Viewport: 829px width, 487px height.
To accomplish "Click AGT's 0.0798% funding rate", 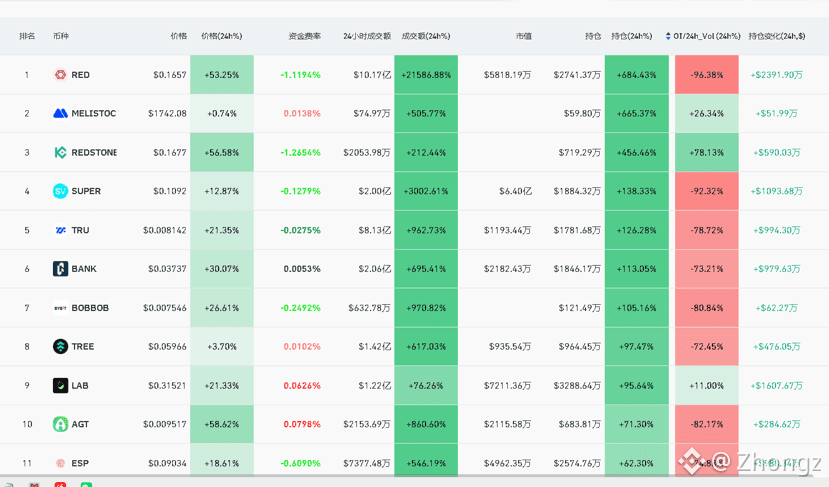I will click(302, 424).
